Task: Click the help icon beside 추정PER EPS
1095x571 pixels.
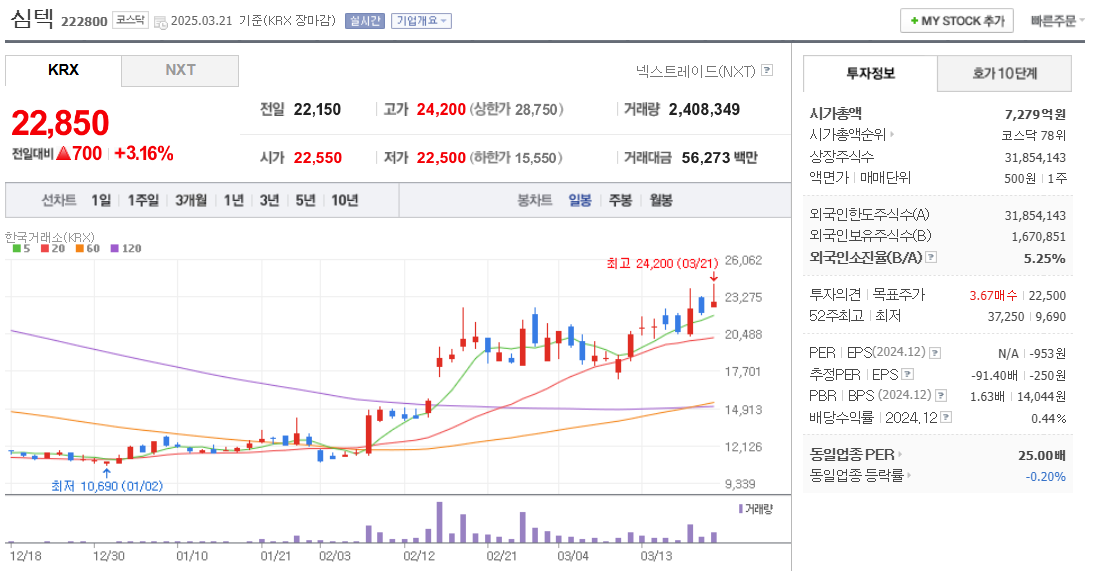Action: pos(908,374)
